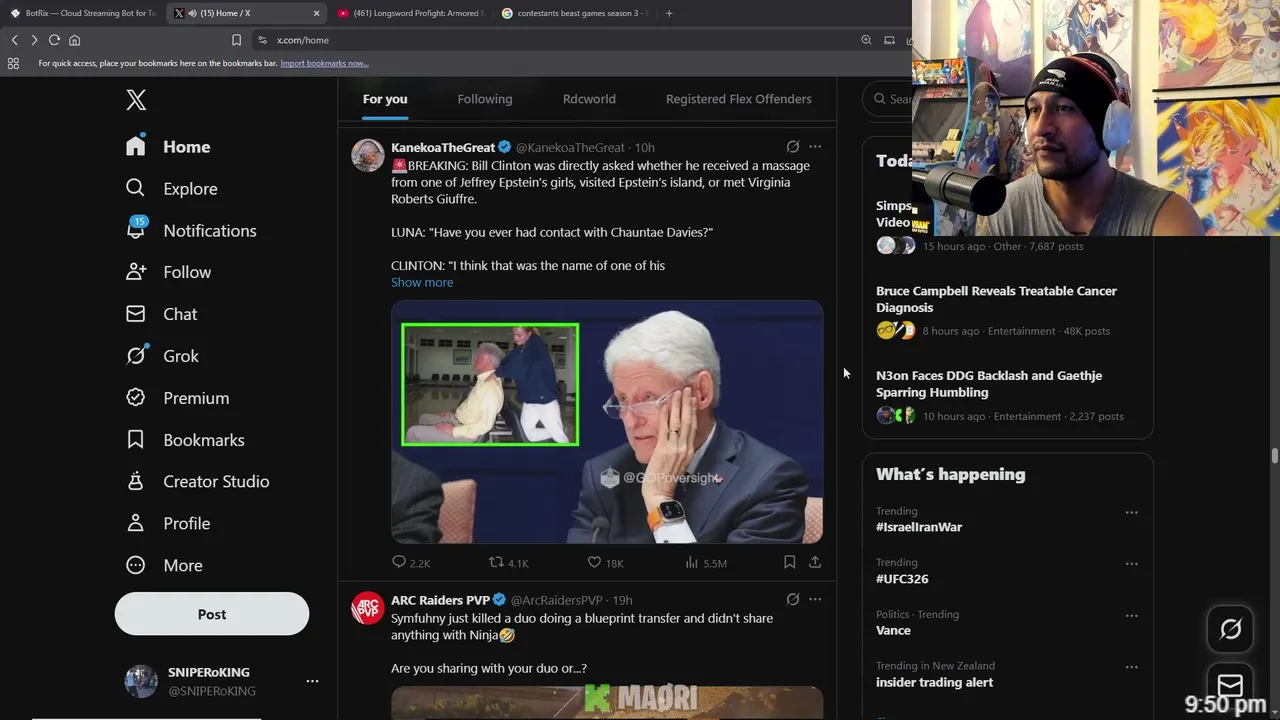This screenshot has width=1280, height=720.
Task: Open Premium in the sidebar
Action: (x=177, y=398)
